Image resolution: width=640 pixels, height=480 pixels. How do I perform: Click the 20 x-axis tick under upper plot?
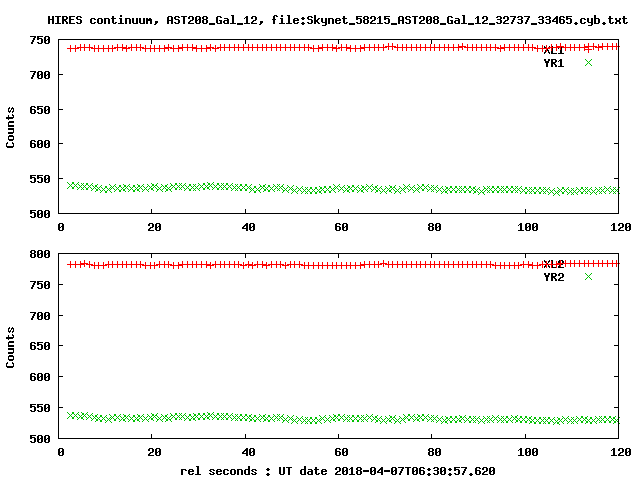click(x=154, y=227)
